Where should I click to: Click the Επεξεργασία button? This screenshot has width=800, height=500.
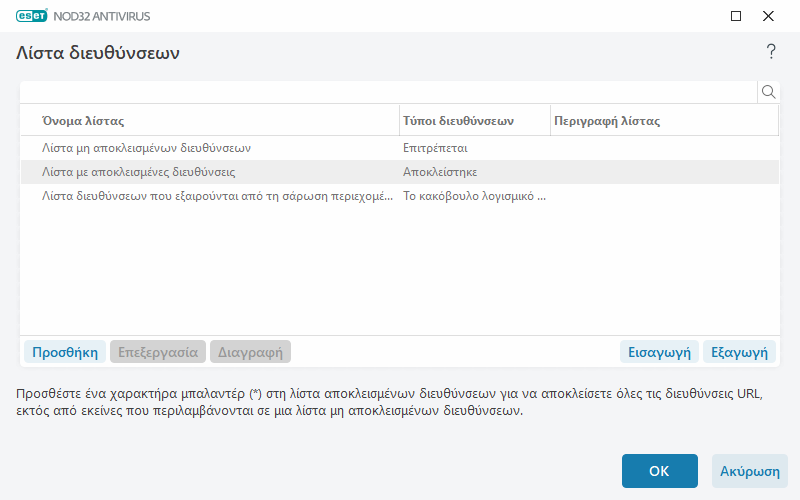[158, 352]
